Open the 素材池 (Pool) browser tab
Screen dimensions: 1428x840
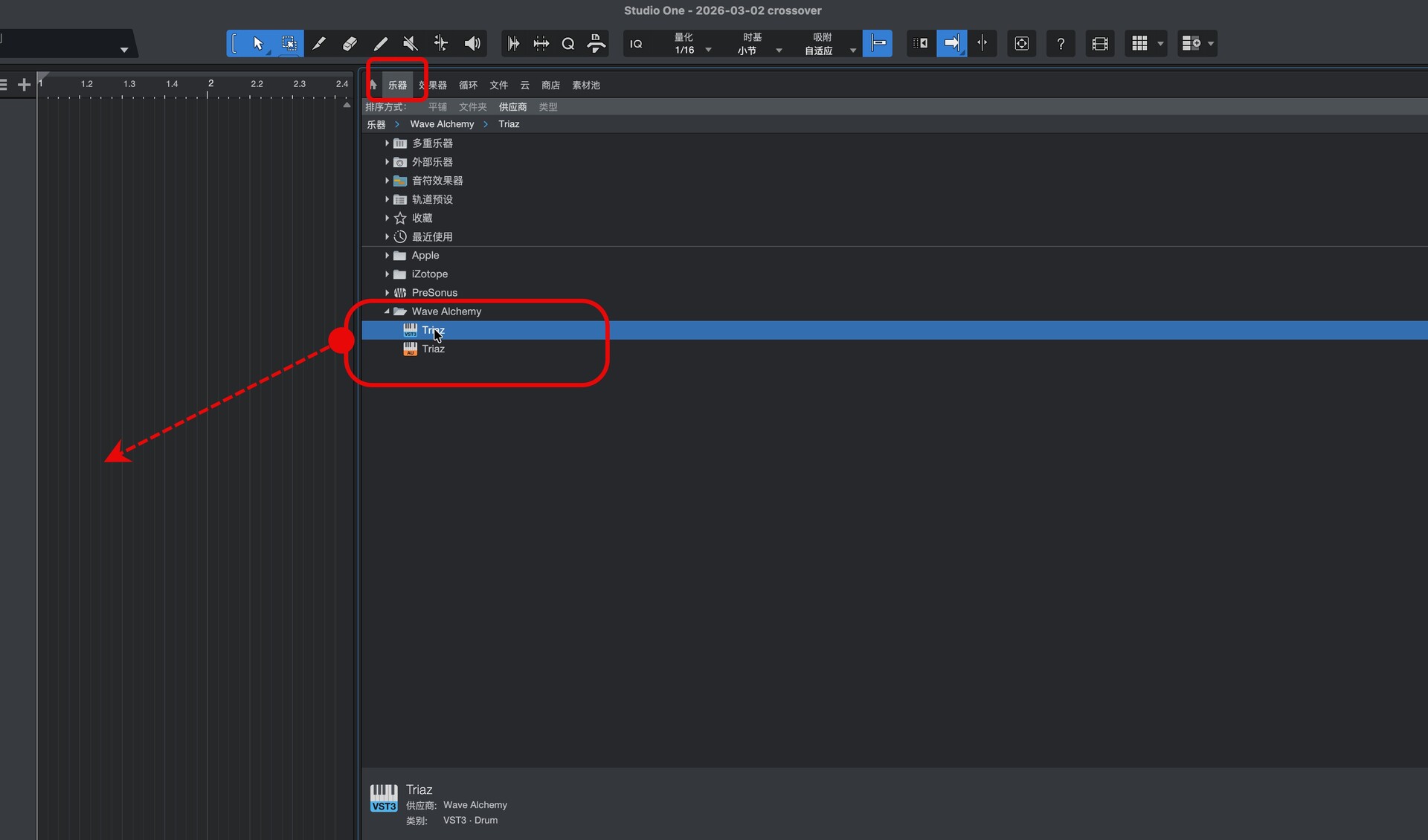(585, 85)
